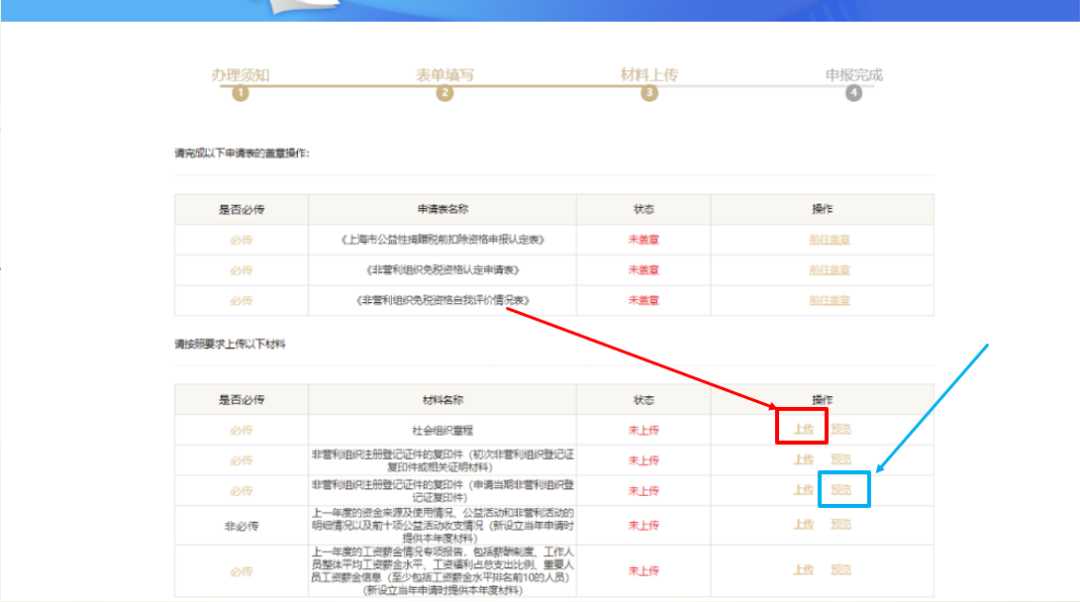Click 前往盖章 for 上海市公益性捐赠税前扣除资格申报认定表
1080x602 pixels.
[x=829, y=240]
